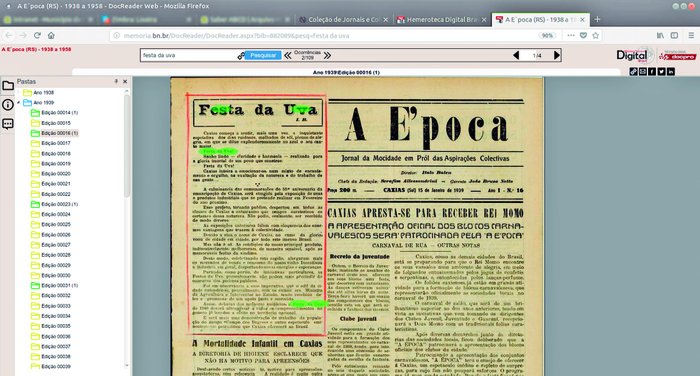Select Edição 00031 (1) in tree

[x=59, y=285]
